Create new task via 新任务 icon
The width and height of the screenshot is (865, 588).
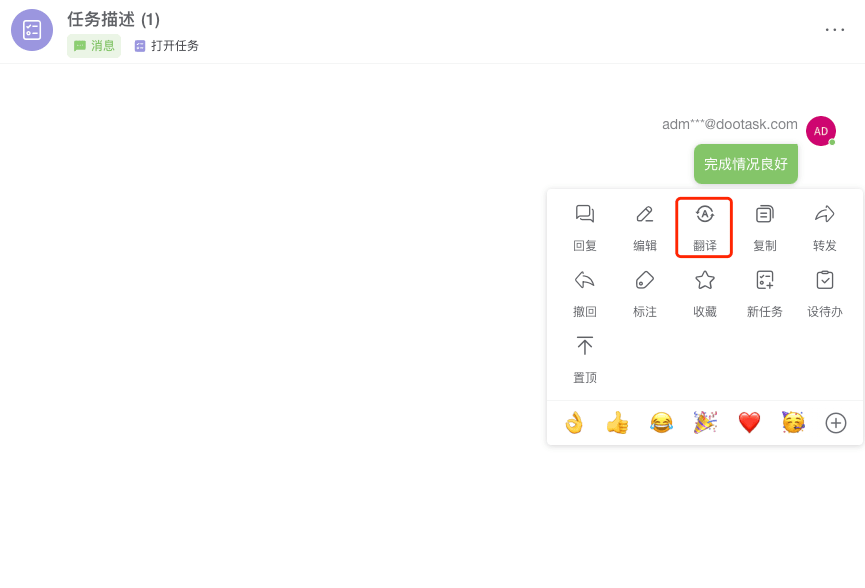coord(765,280)
